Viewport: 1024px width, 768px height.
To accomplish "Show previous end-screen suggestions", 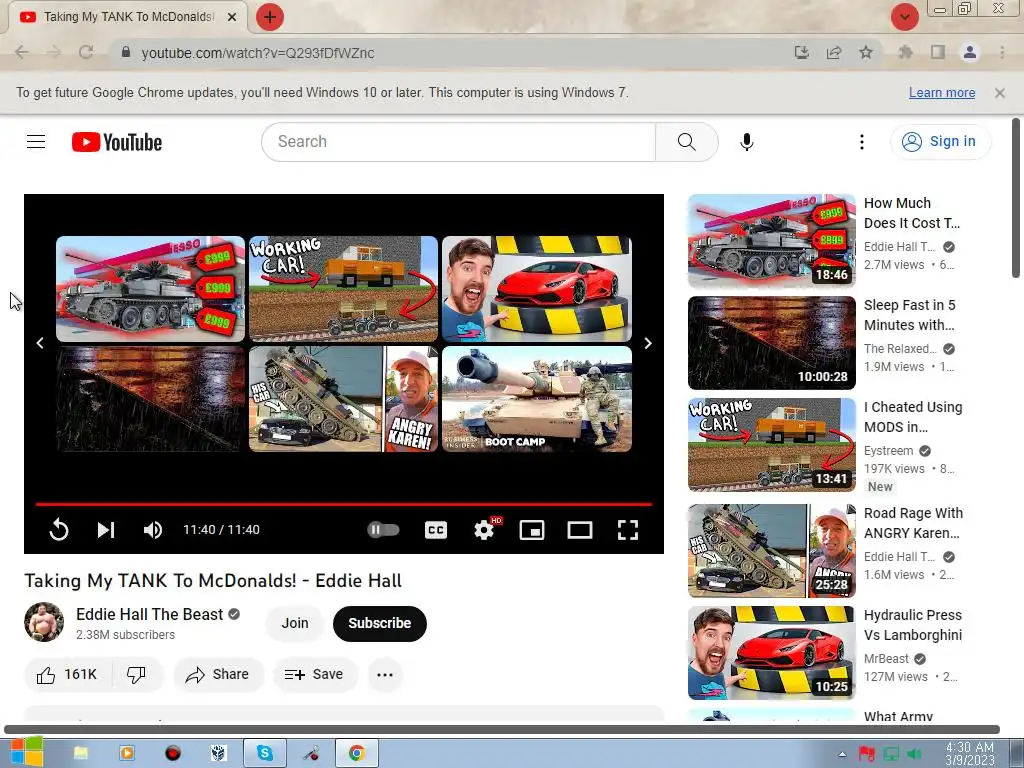I will [x=40, y=344].
